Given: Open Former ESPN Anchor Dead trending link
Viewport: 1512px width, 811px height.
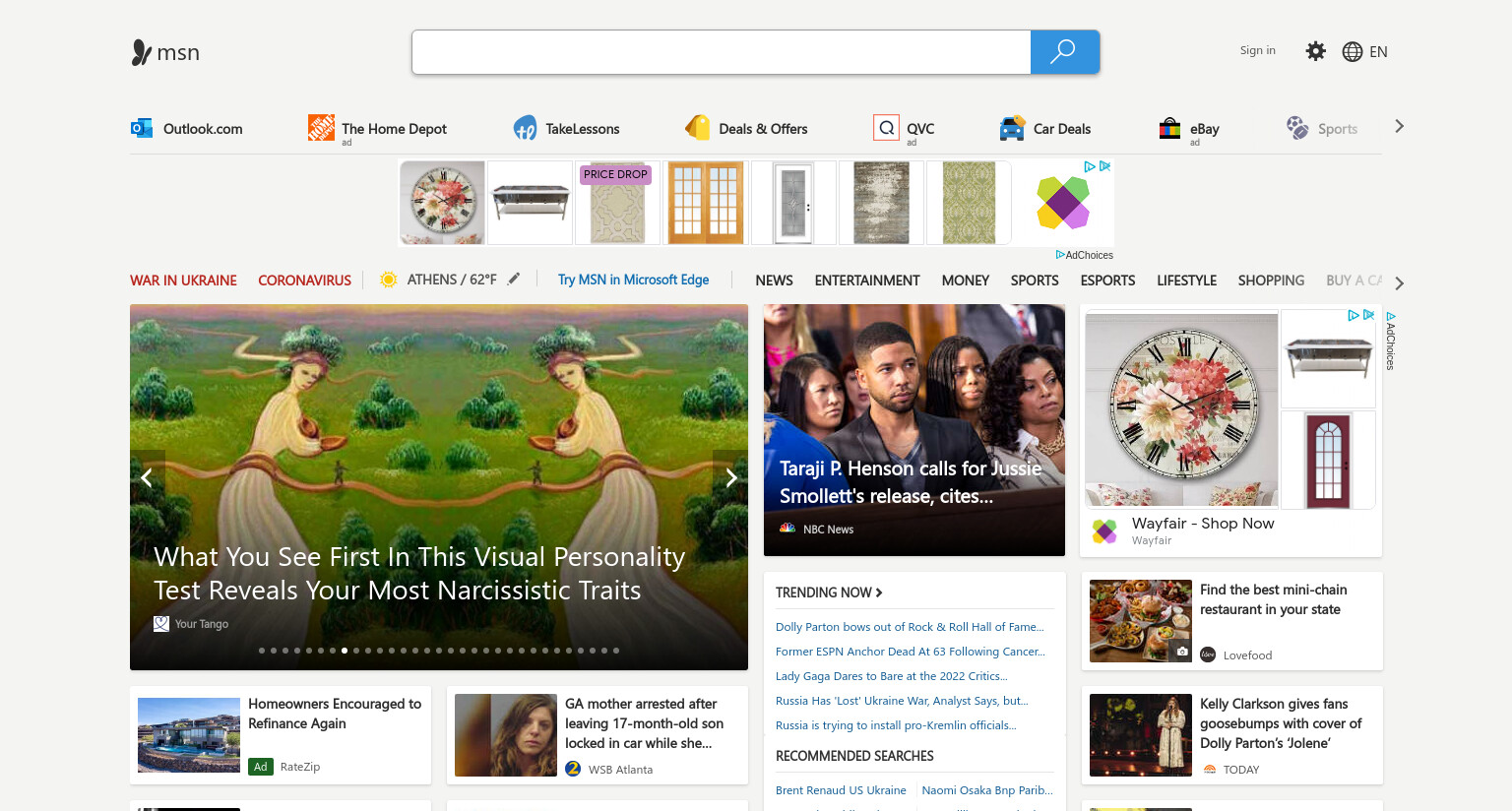Looking at the screenshot, I should pos(911,652).
